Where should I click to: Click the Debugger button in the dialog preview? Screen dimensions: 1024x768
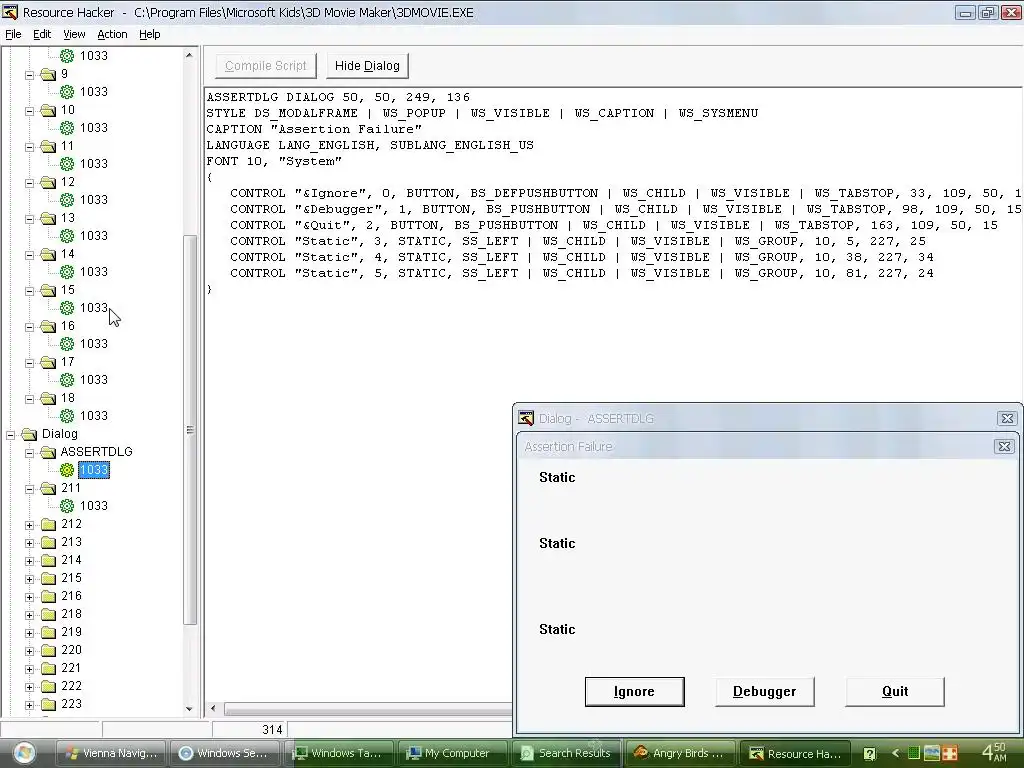(764, 692)
